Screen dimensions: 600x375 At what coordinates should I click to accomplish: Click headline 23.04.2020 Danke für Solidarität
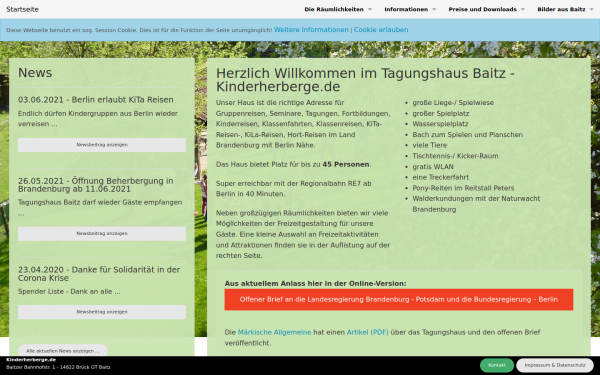tap(99, 274)
